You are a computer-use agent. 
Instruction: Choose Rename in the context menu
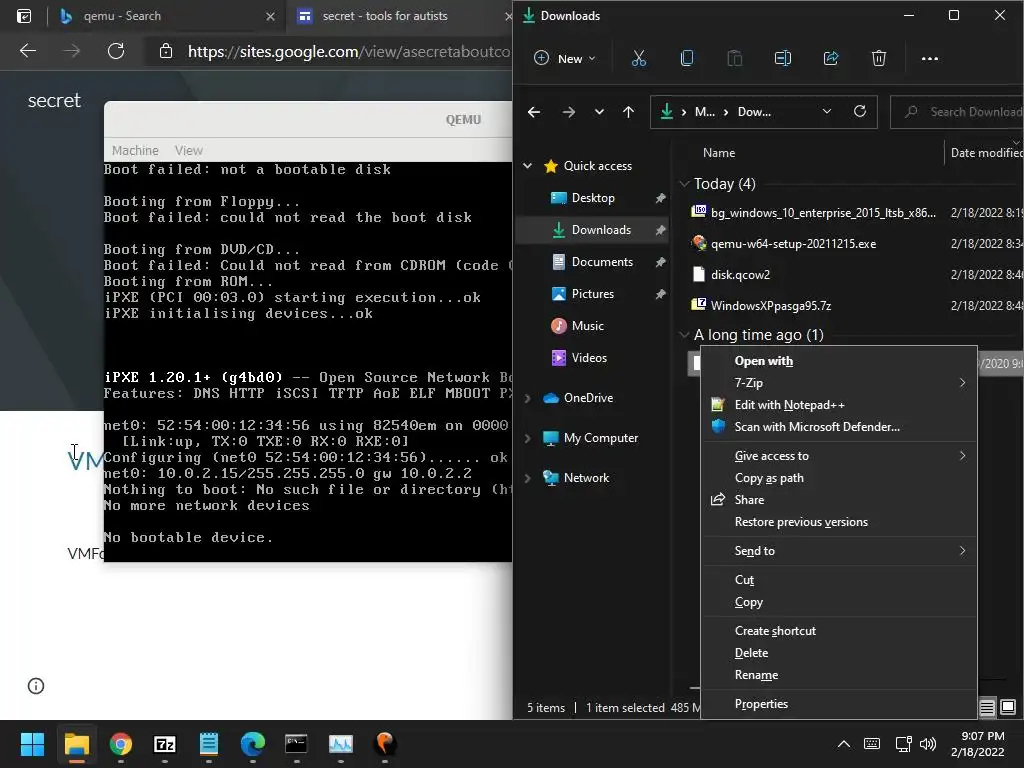(x=839, y=675)
